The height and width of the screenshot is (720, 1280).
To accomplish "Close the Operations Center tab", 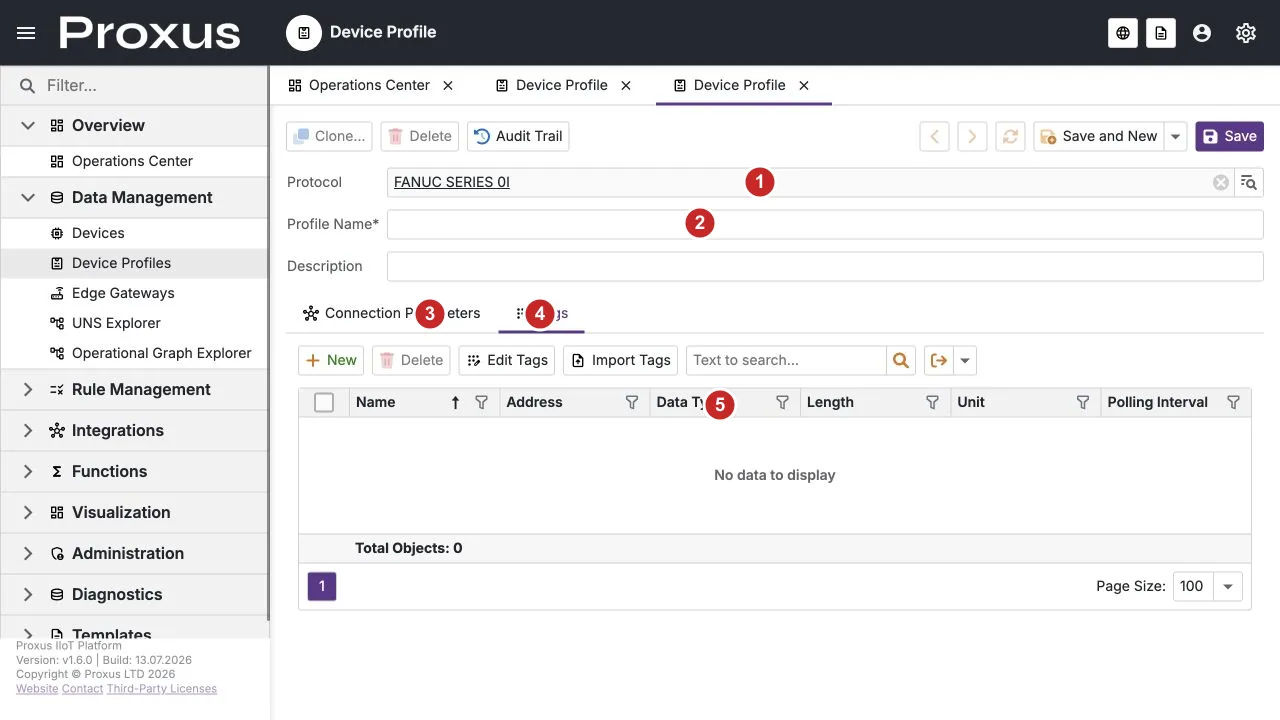I will (448, 85).
